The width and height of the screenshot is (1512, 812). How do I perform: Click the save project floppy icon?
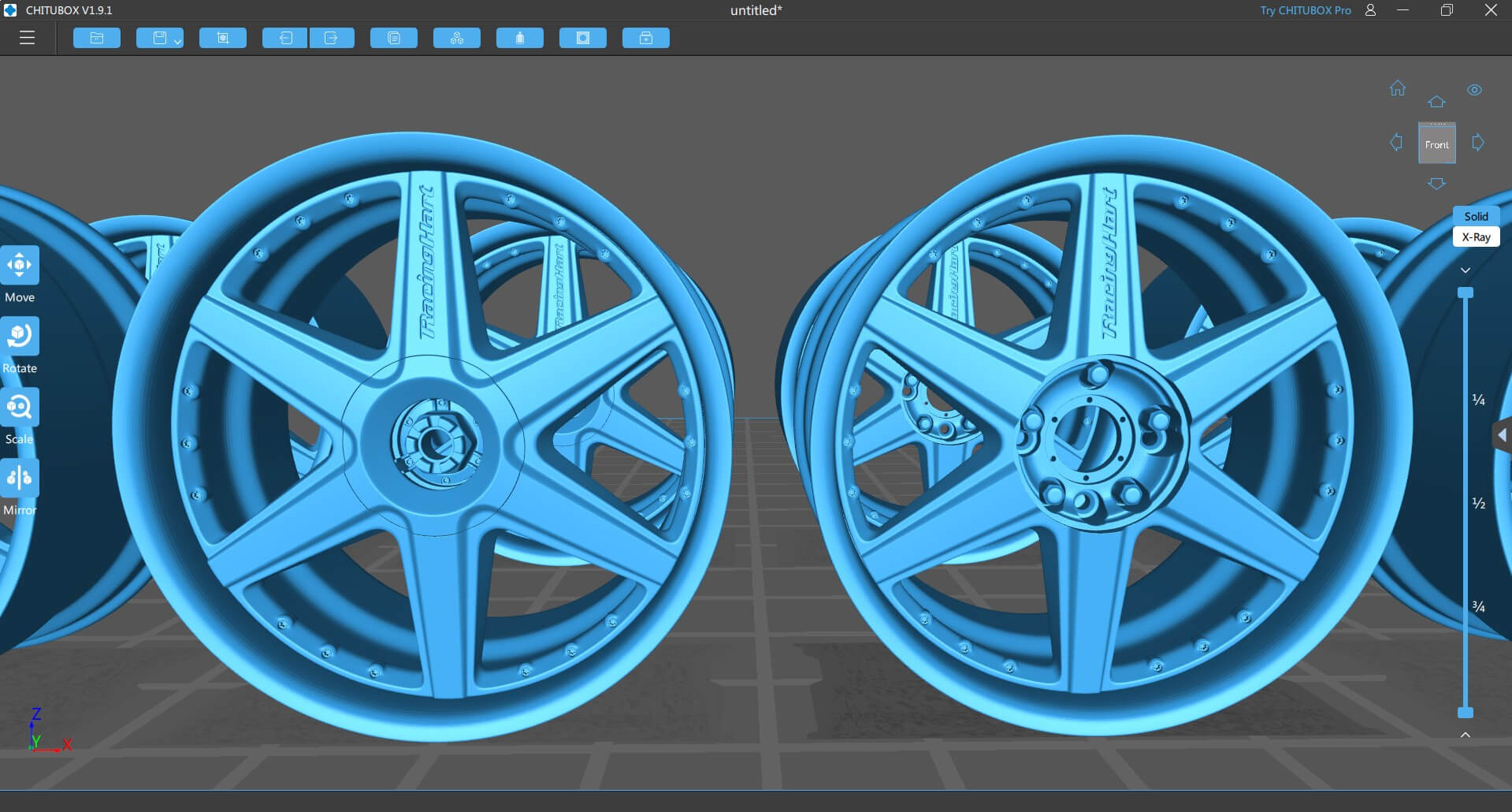coord(159,38)
